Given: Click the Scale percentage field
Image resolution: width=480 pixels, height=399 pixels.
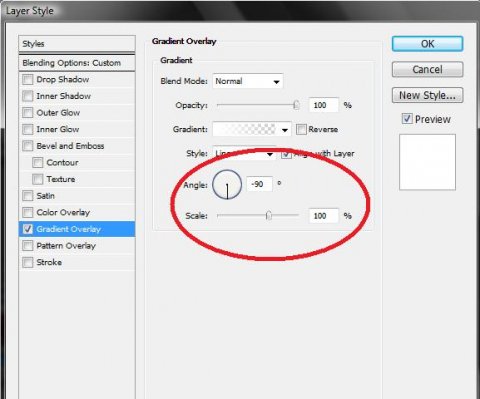Looking at the screenshot, I should click(324, 216).
